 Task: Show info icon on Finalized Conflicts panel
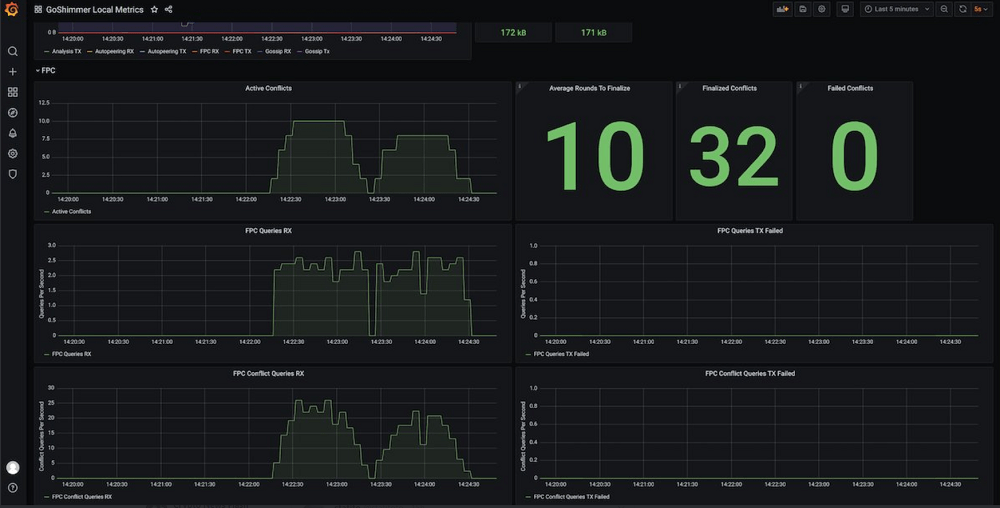tap(680, 86)
